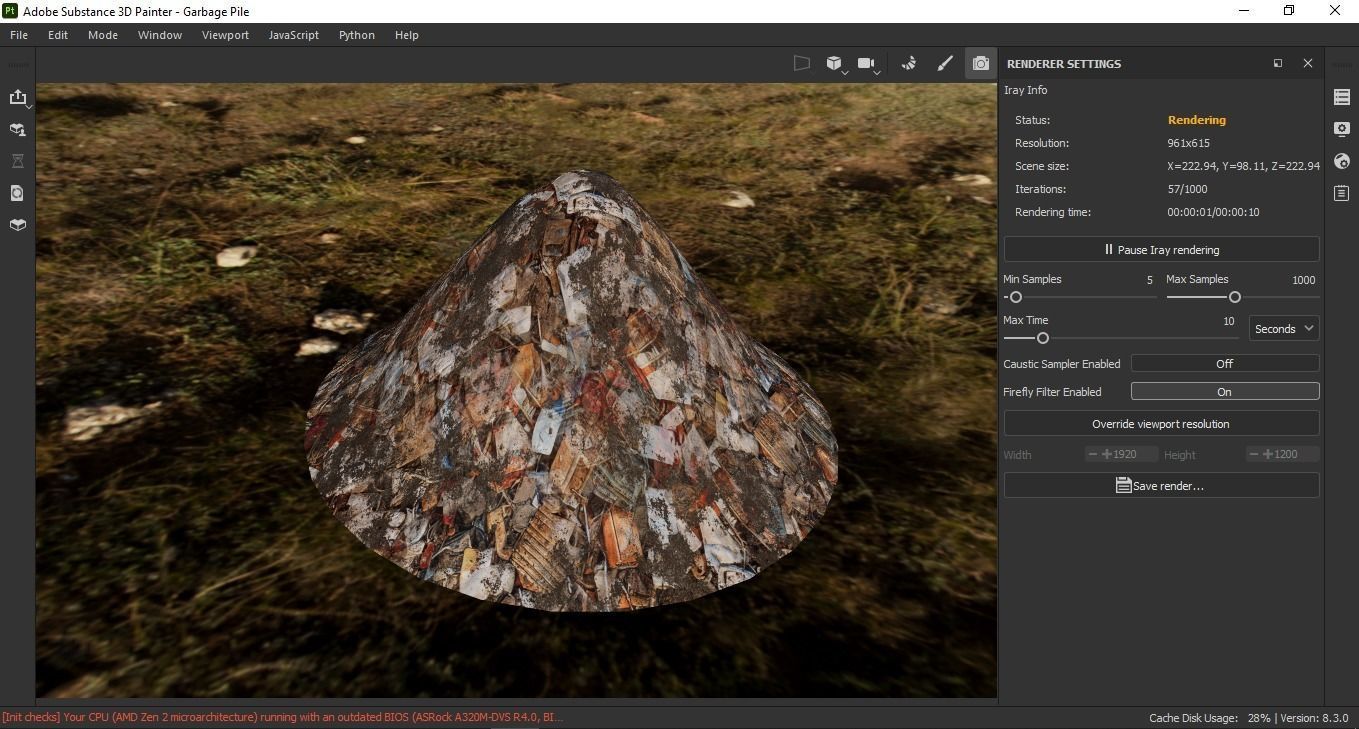Click Save render button
Screen dimensions: 1359x729
(x=1161, y=486)
